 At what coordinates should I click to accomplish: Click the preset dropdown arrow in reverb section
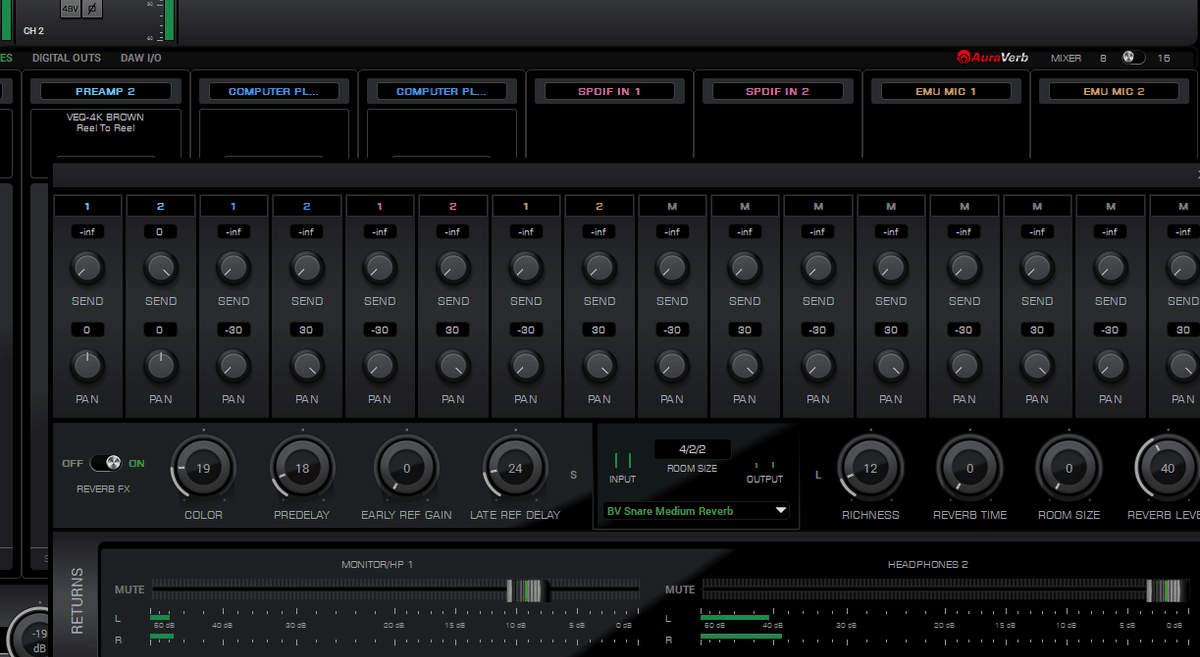[780, 511]
